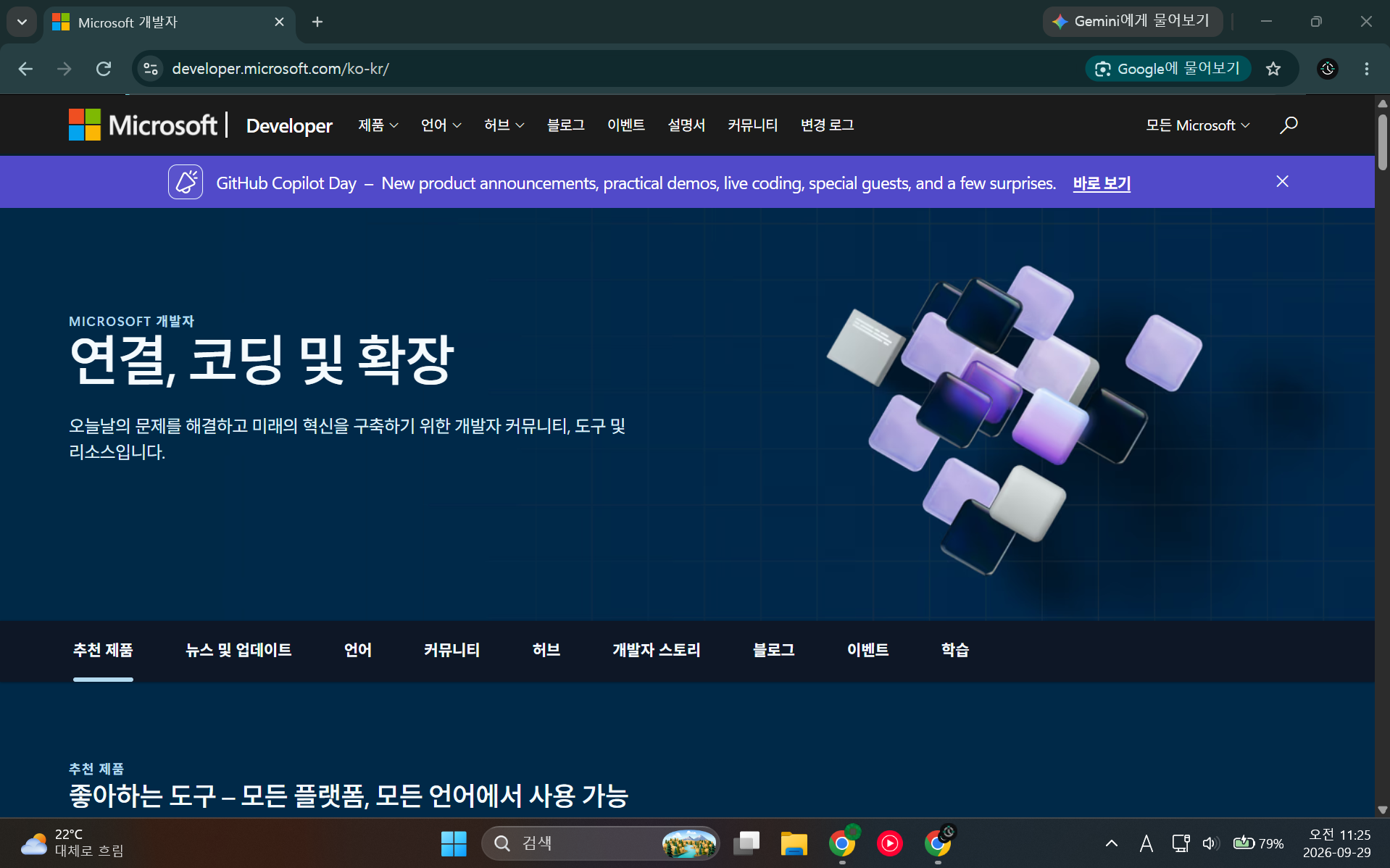1390x868 pixels.
Task: Click the 연결, 코딩 및 확장 heading
Action: [x=262, y=359]
